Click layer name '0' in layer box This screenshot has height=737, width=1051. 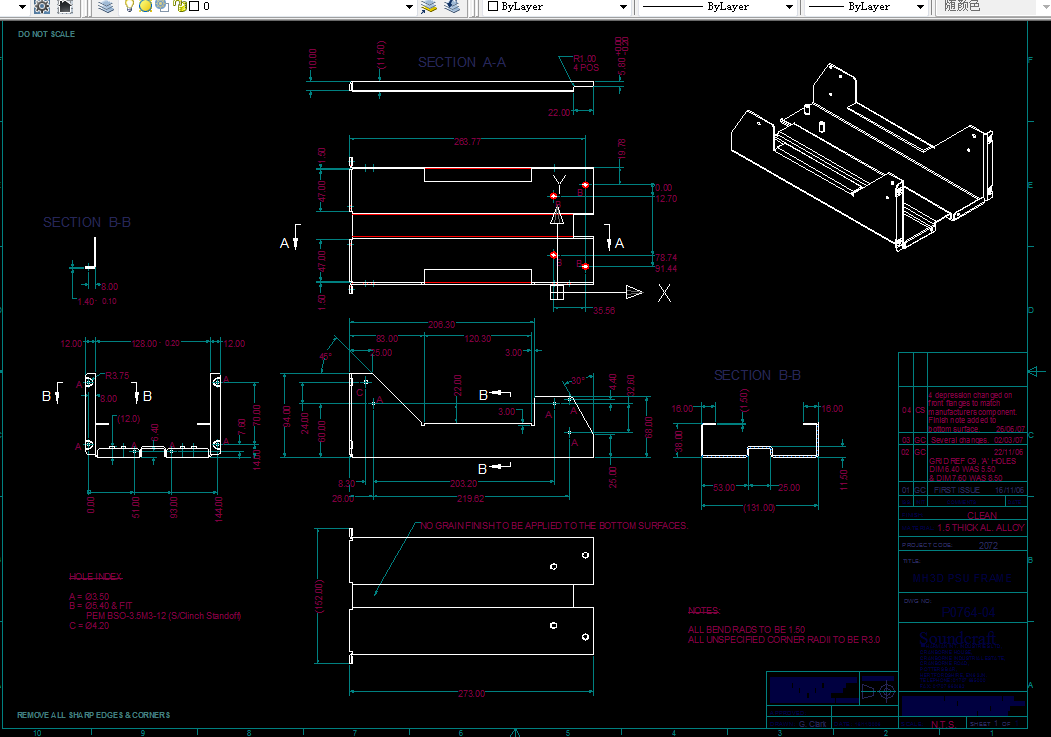click(206, 6)
